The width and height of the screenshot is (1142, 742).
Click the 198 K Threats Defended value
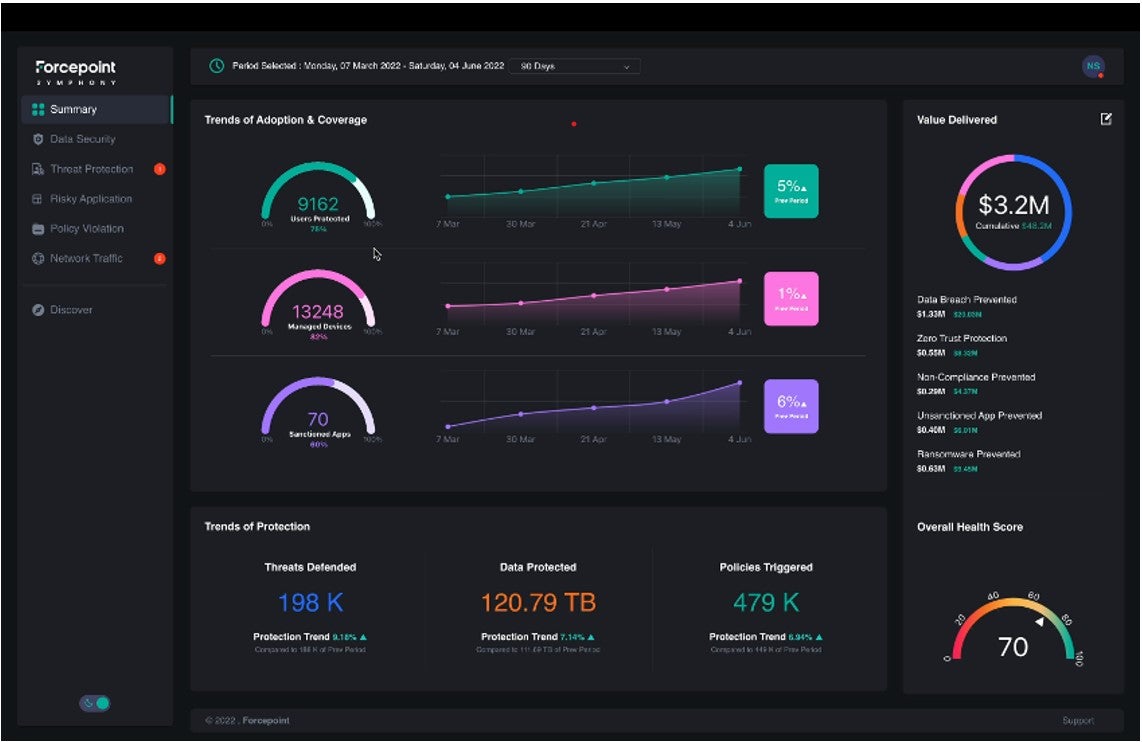tap(311, 602)
